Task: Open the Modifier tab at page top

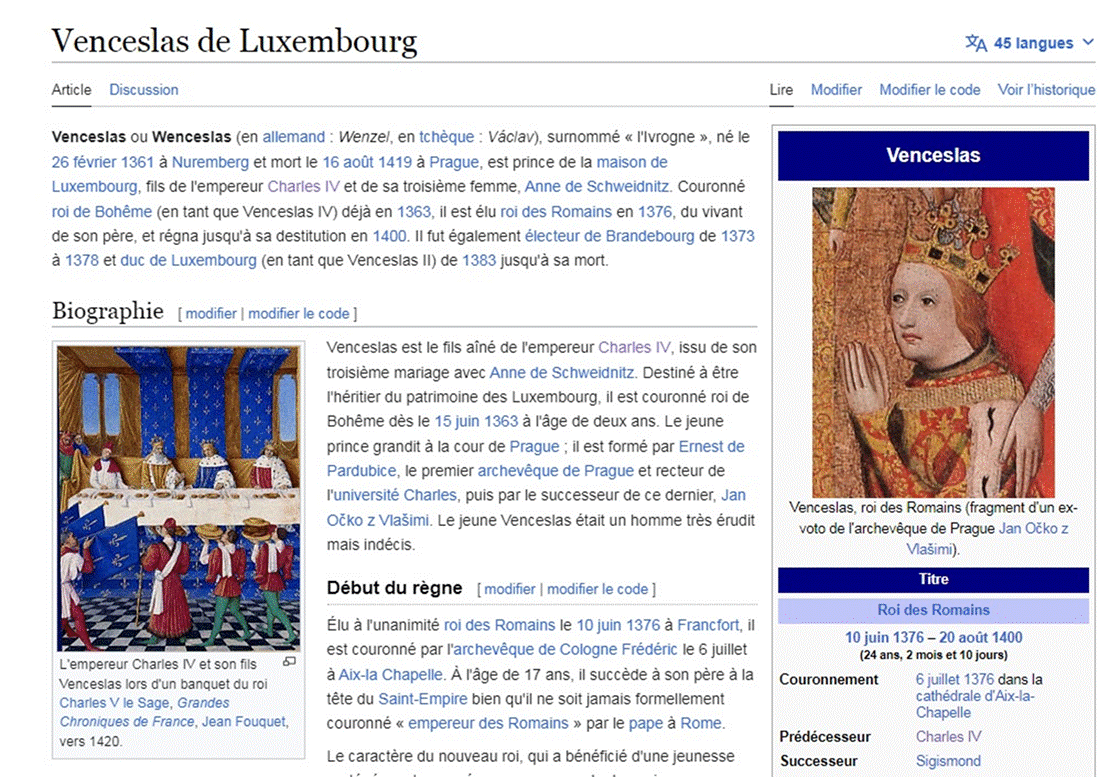Action: click(x=836, y=90)
